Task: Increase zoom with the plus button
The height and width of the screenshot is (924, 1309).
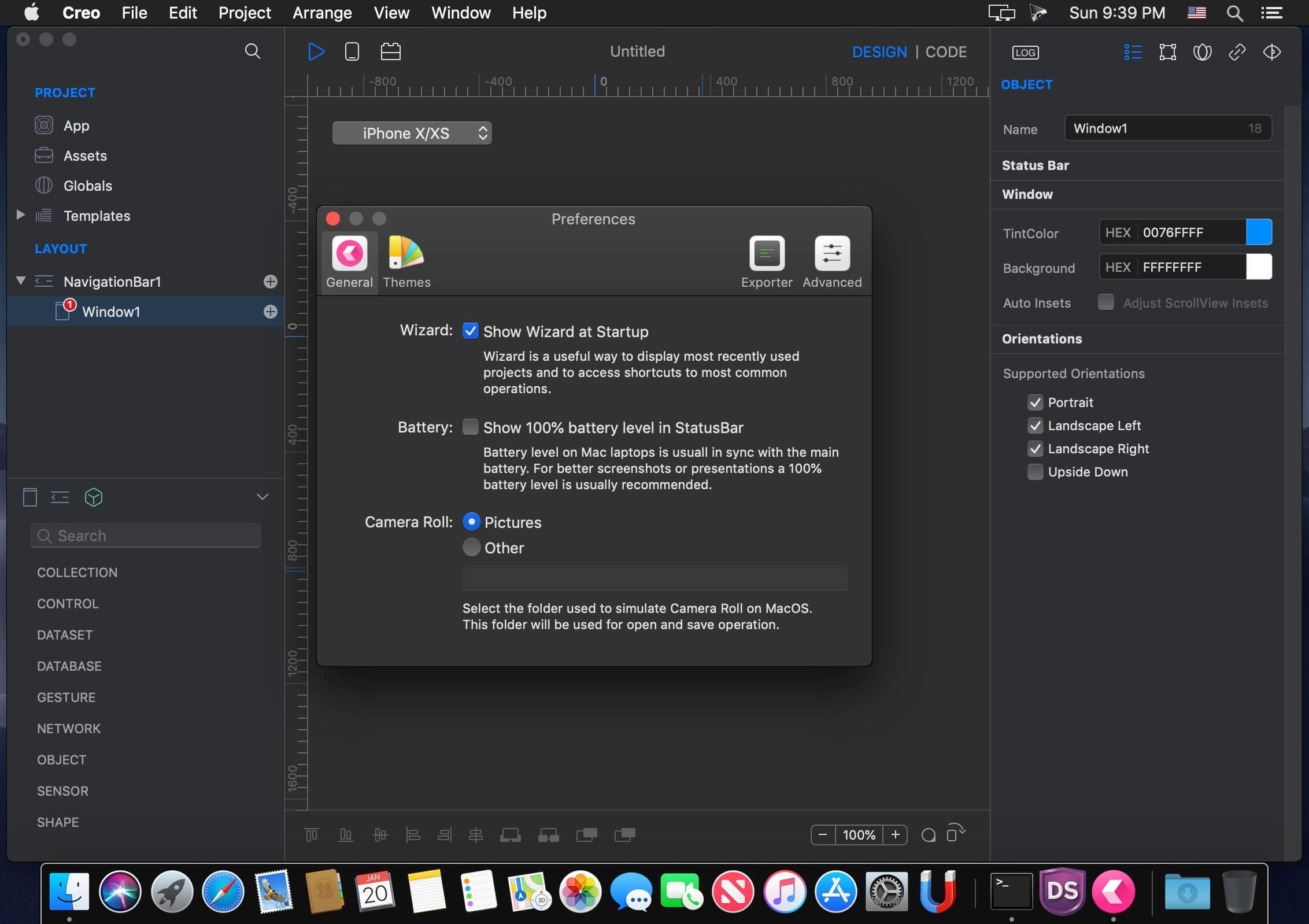Action: click(x=895, y=834)
